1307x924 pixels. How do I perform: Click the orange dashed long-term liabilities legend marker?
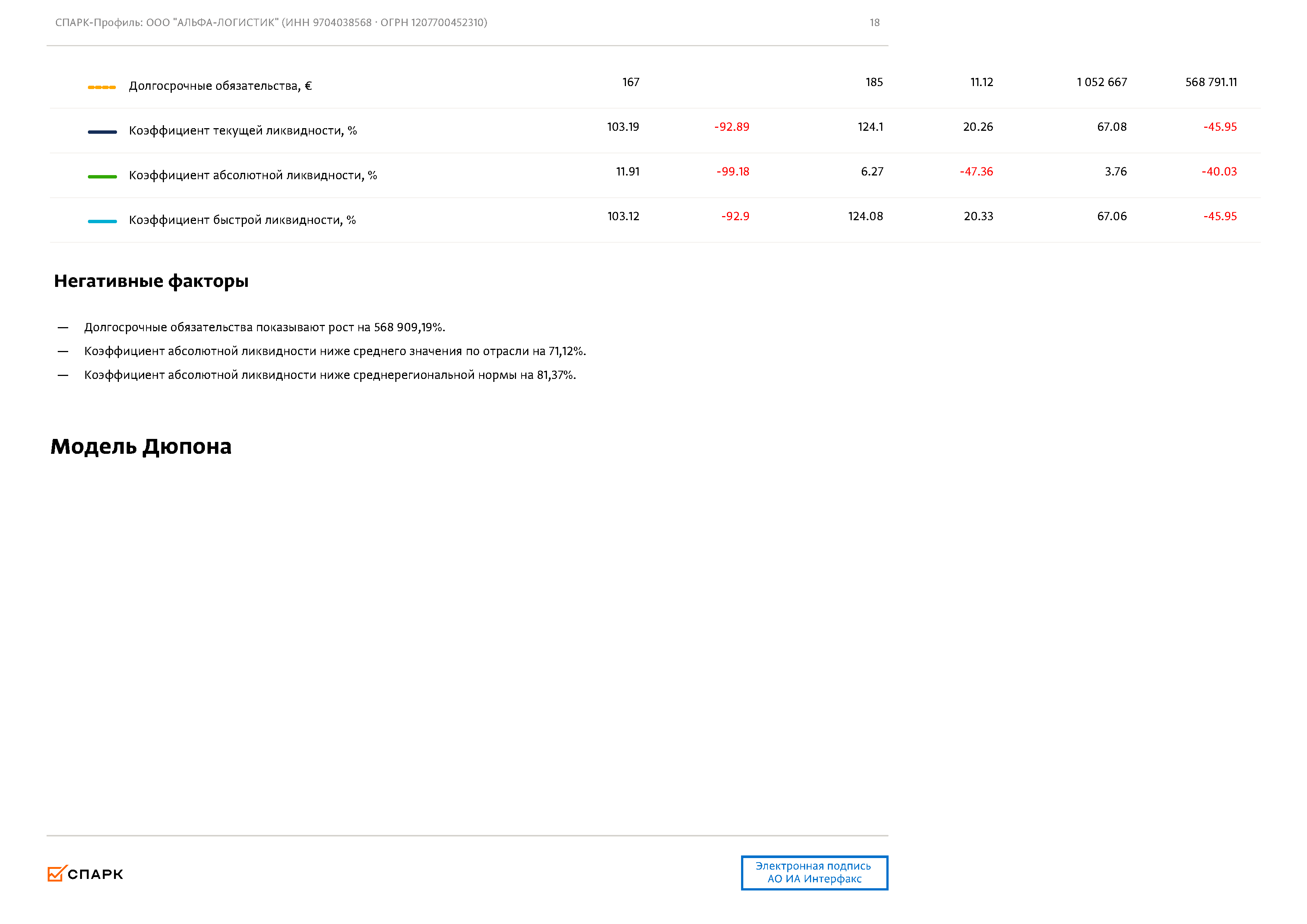coord(102,87)
